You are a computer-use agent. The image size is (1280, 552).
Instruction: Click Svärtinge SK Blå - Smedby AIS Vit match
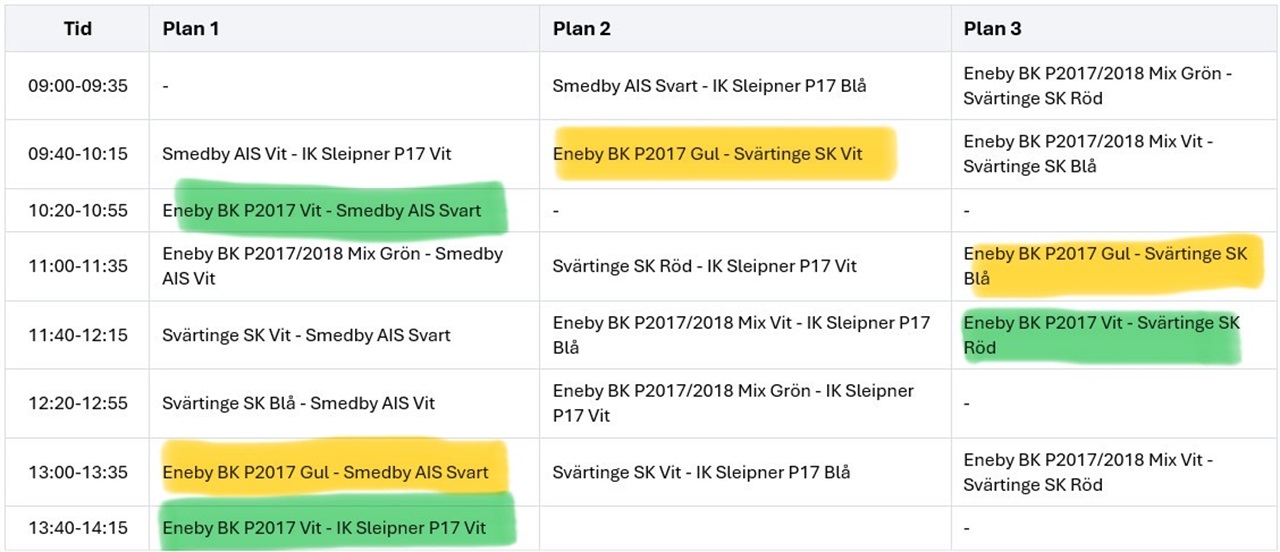pos(299,403)
